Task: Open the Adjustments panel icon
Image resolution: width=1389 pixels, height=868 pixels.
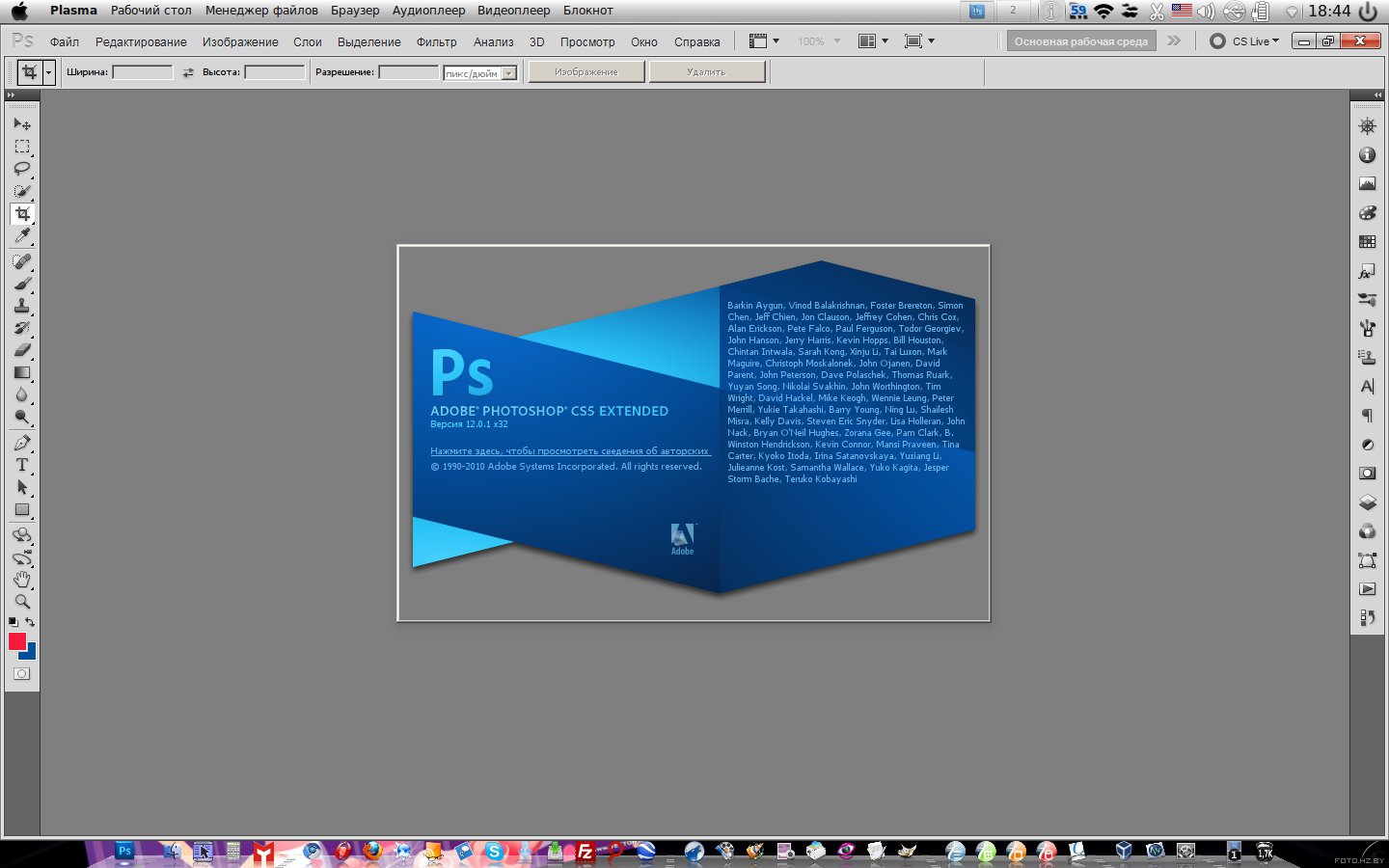Action: pyautogui.click(x=1367, y=445)
